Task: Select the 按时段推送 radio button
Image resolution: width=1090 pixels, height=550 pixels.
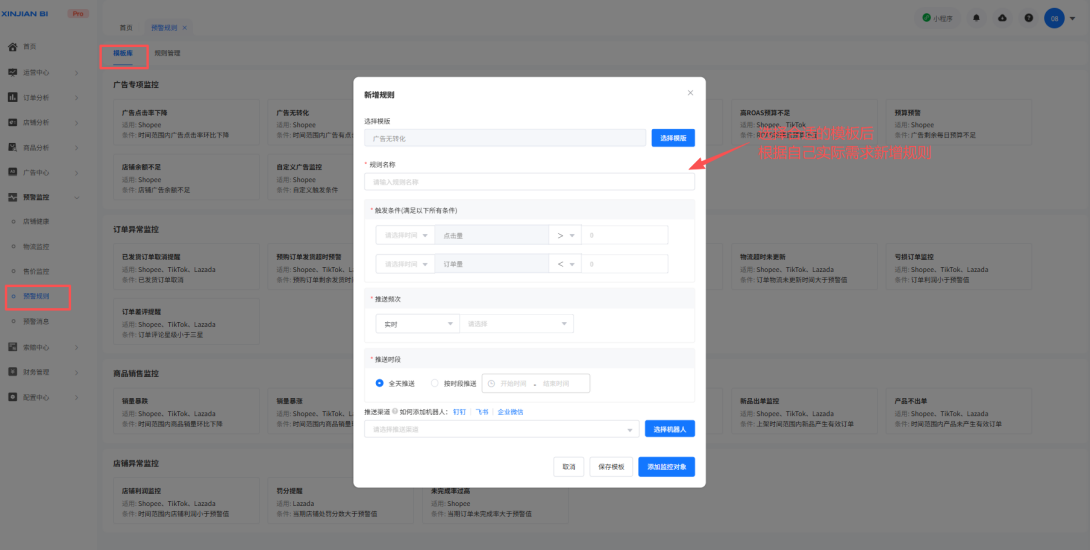Action: pyautogui.click(x=434, y=383)
